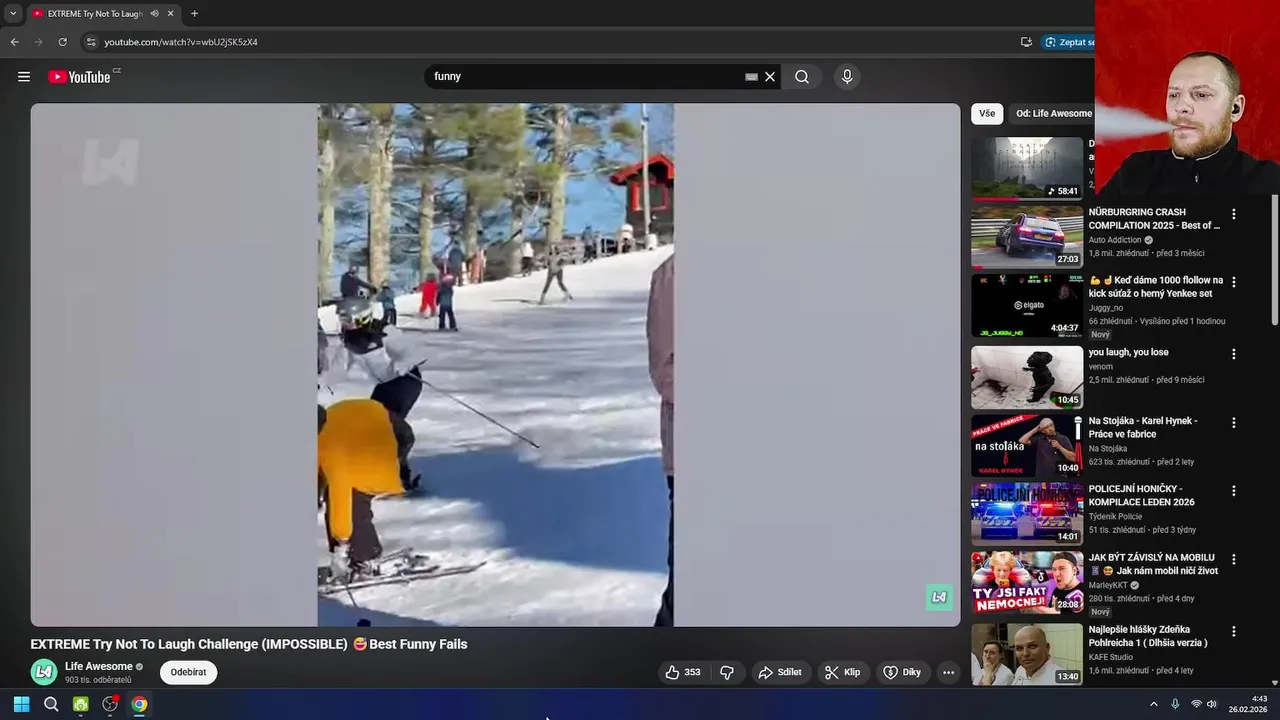Mute tab using the speaker icon
The height and width of the screenshot is (720, 1280).
(154, 14)
